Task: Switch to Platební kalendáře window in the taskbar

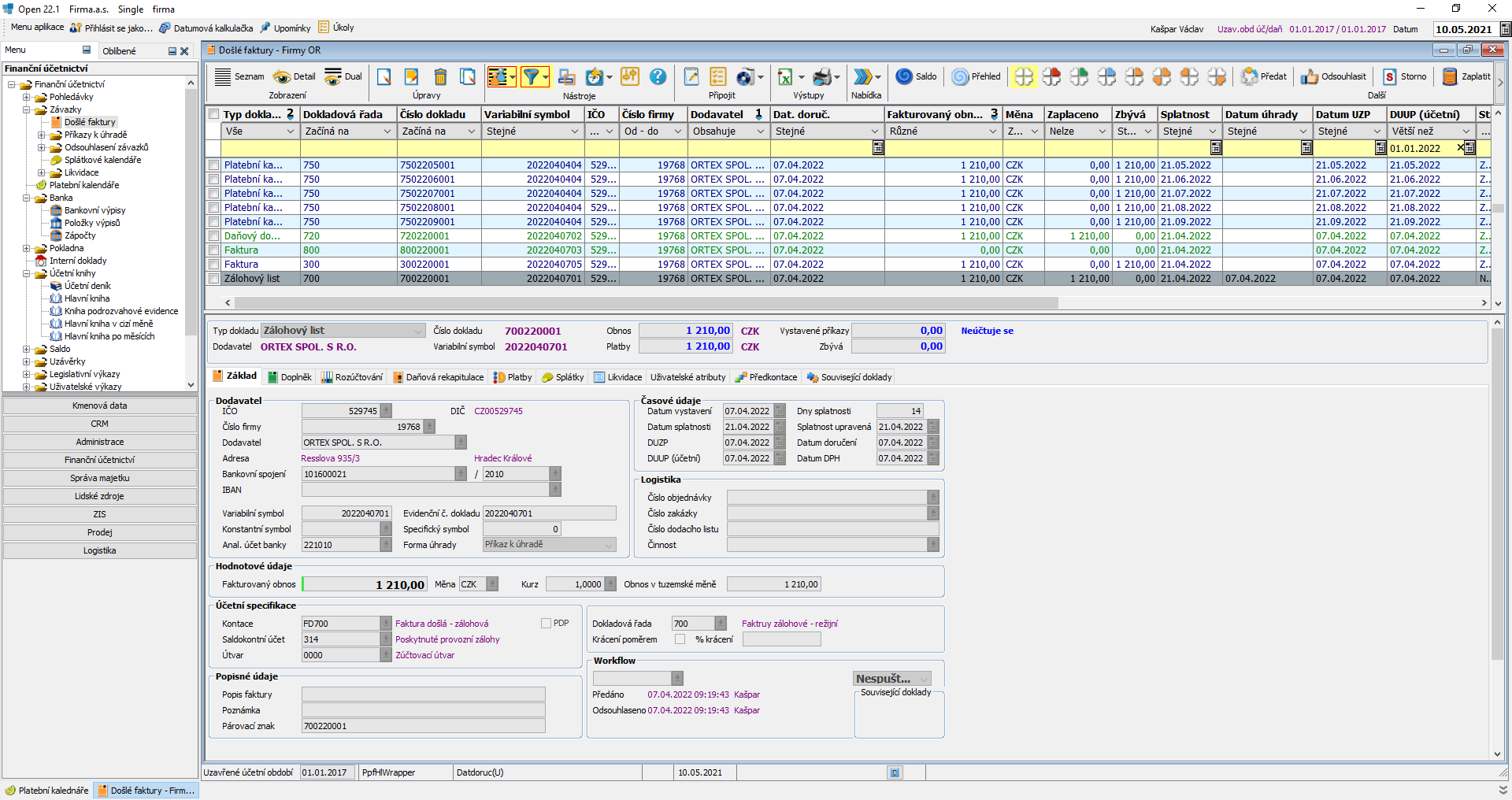Action: (46, 791)
